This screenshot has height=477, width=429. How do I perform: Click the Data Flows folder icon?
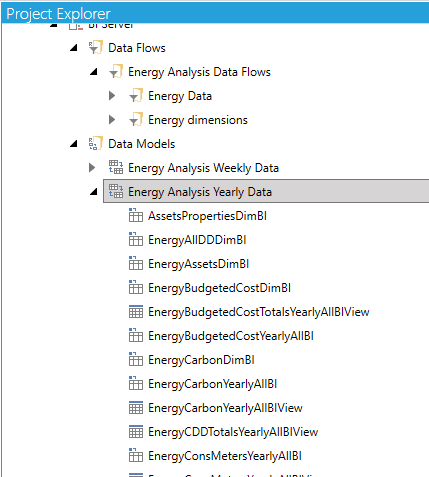pos(96,48)
